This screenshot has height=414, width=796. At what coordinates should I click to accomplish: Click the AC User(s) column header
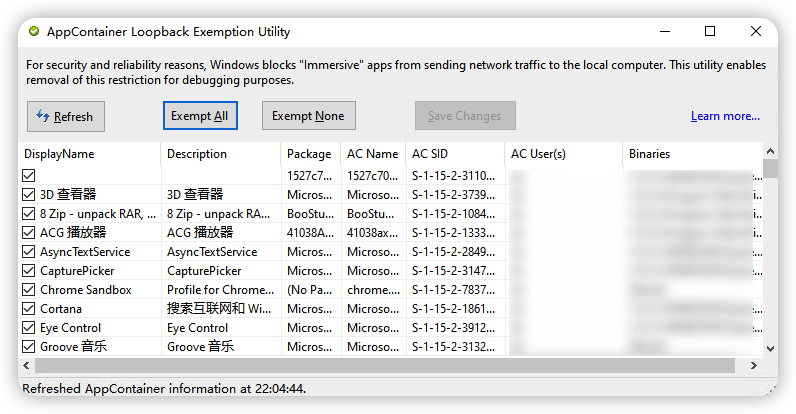562,154
